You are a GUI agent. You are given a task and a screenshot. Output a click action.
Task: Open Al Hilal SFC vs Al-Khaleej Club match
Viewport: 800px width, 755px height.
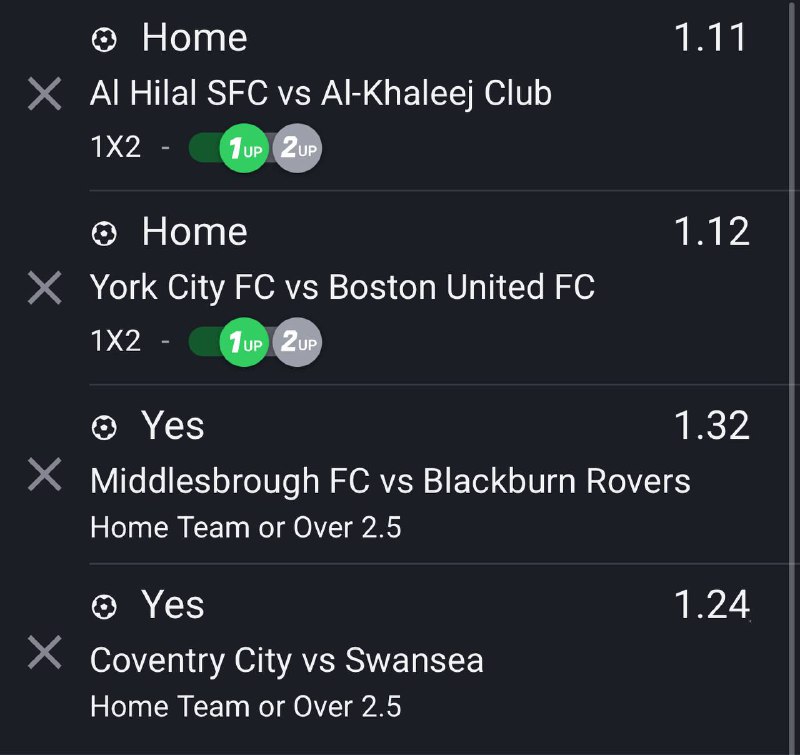point(320,94)
